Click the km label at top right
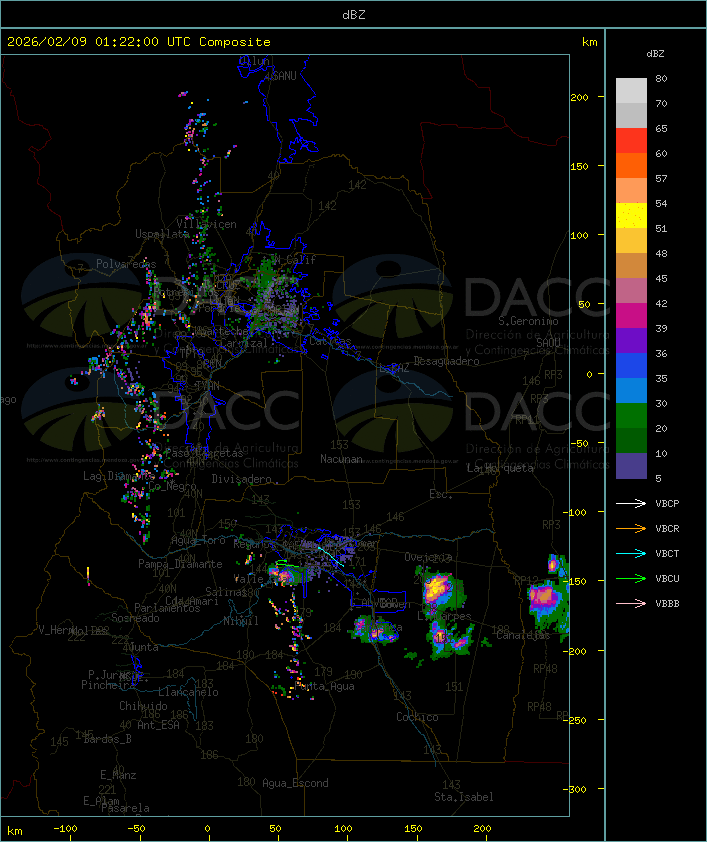This screenshot has width=707, height=842. 589,42
